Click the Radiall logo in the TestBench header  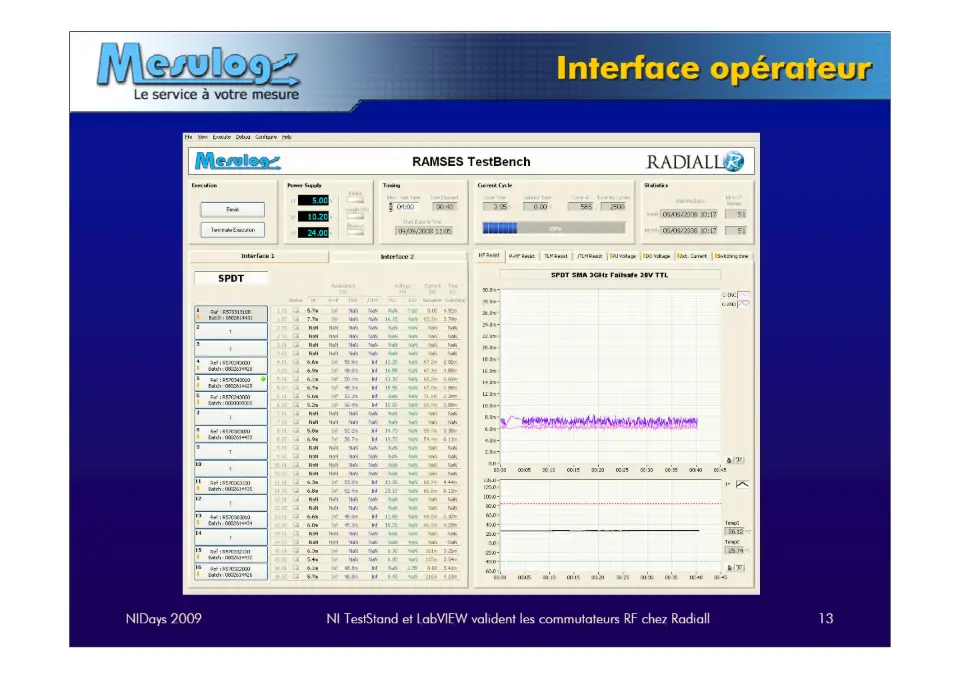pos(695,162)
